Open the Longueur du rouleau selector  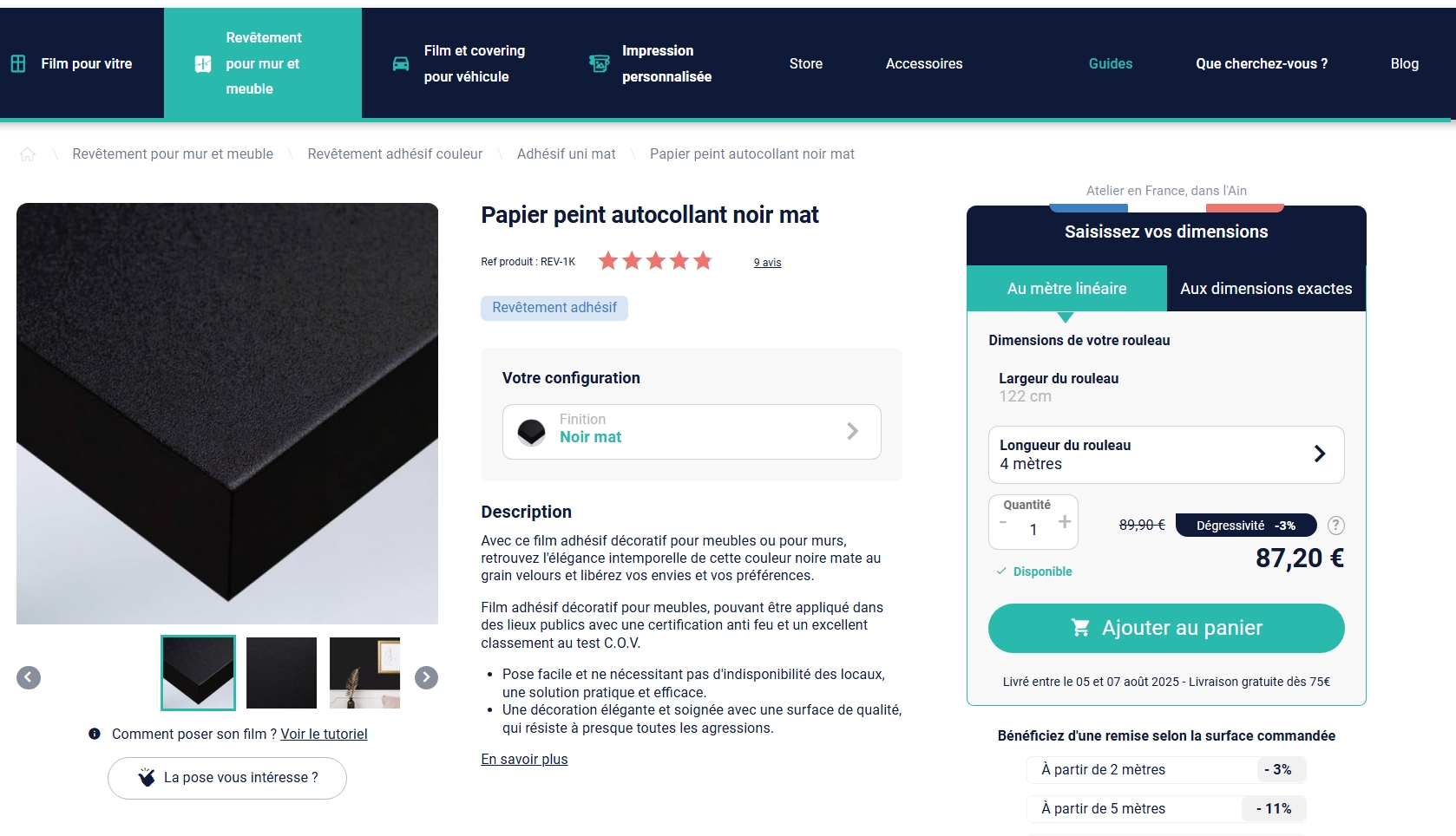click(1166, 454)
